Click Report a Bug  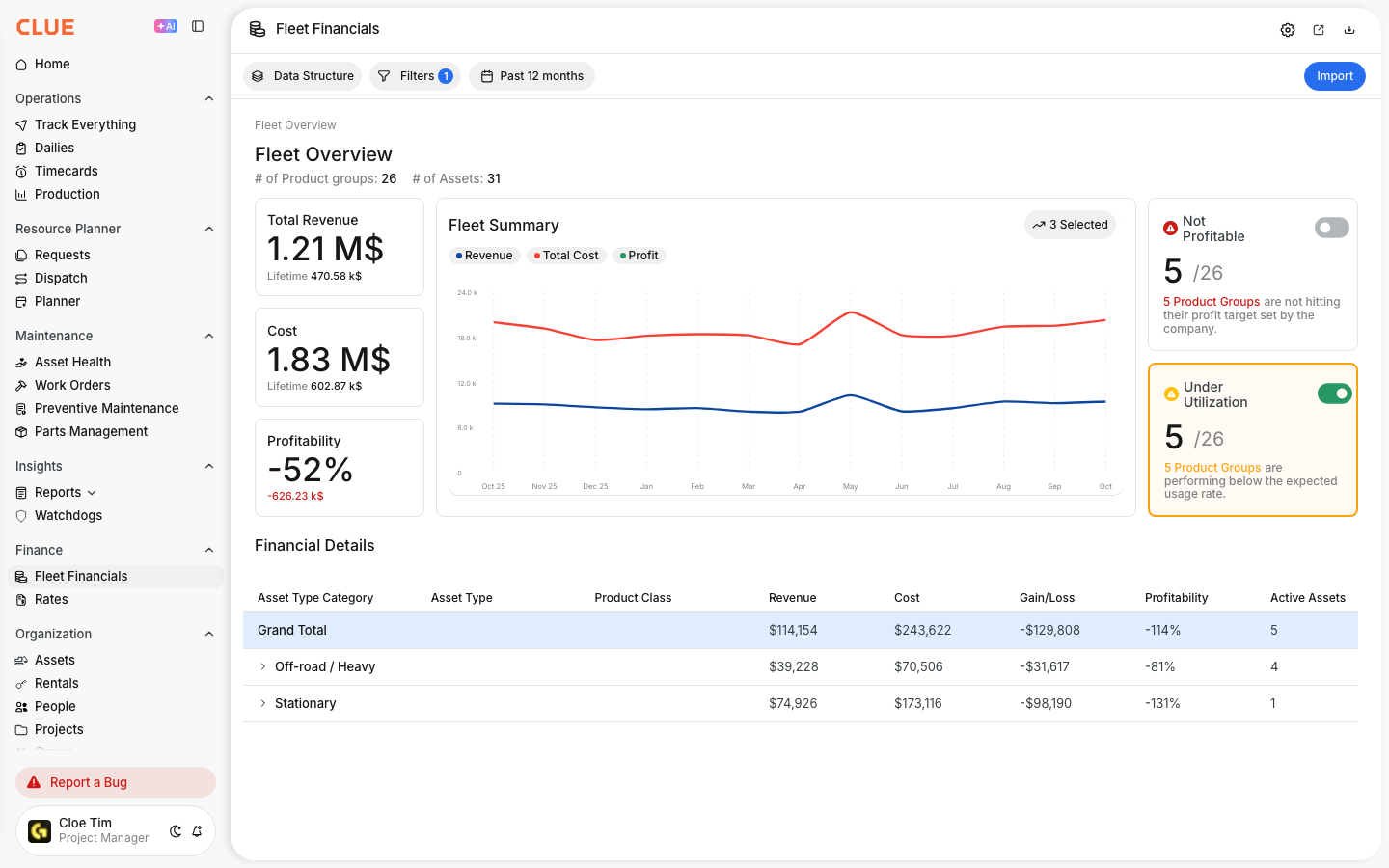(116, 782)
